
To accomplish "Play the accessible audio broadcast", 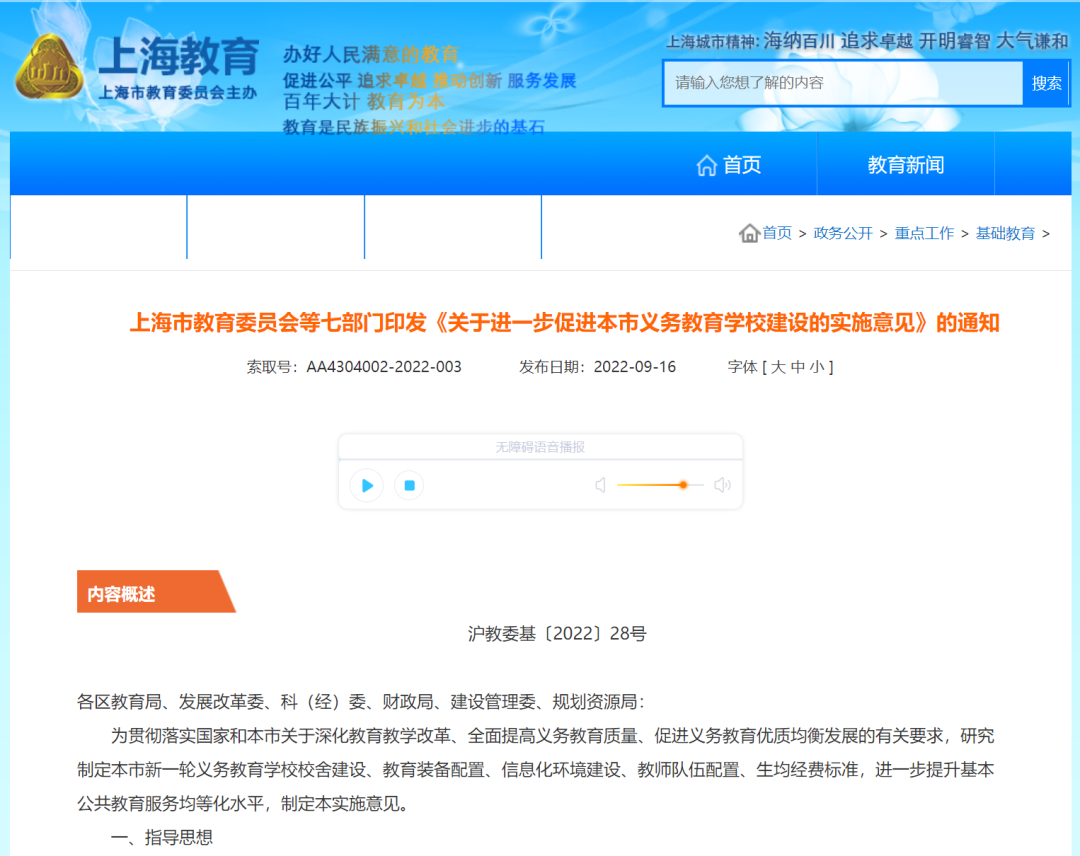I will [x=367, y=486].
